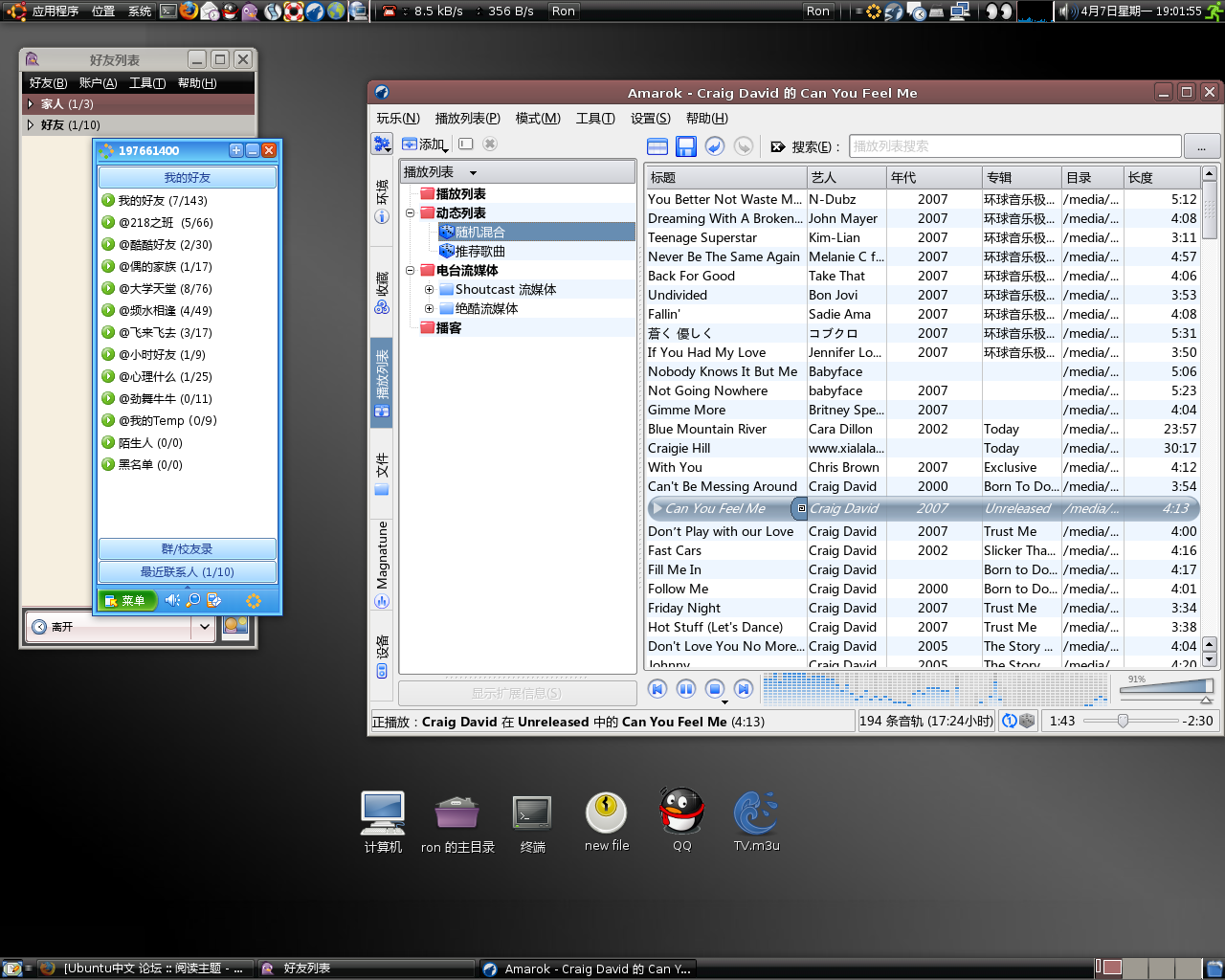This screenshot has width=1225, height=980.
Task: Click the track position seek slider
Action: pyautogui.click(x=1129, y=721)
